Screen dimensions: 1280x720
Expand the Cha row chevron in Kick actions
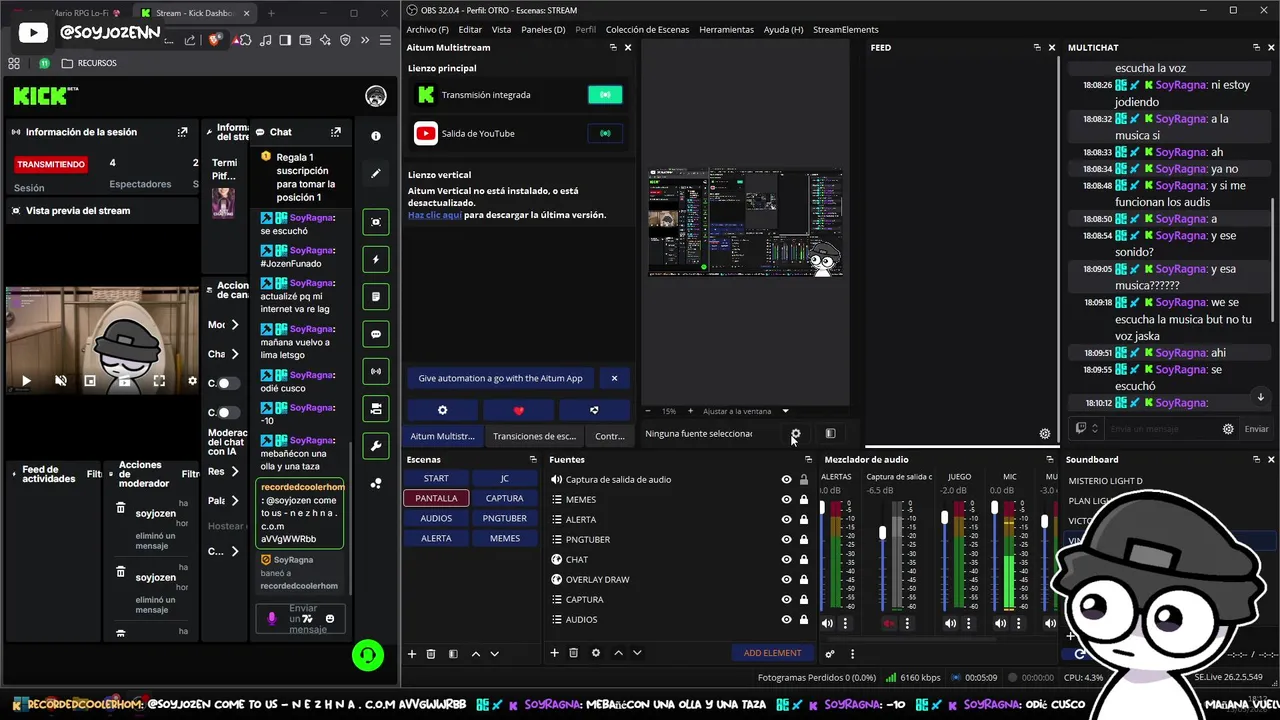tap(235, 354)
